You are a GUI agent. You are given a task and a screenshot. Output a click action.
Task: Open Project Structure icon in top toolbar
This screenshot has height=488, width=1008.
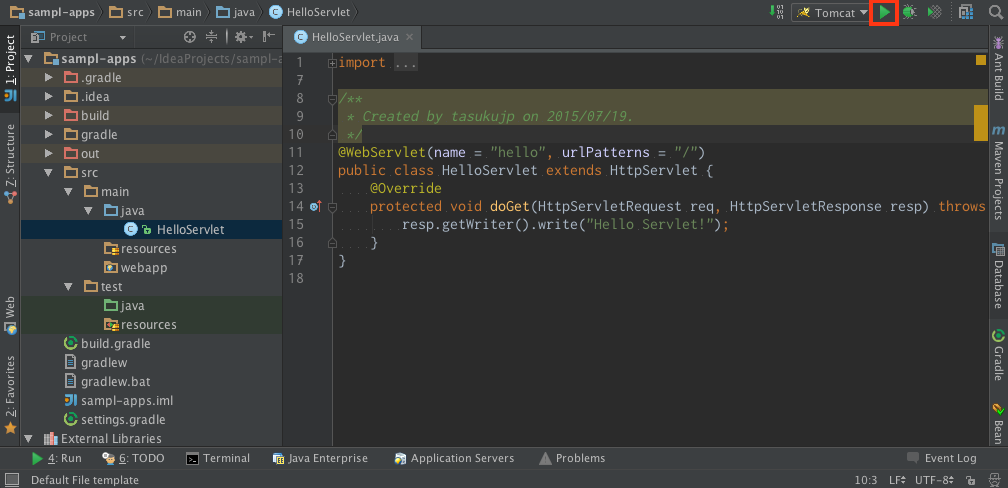pyautogui.click(x=966, y=12)
